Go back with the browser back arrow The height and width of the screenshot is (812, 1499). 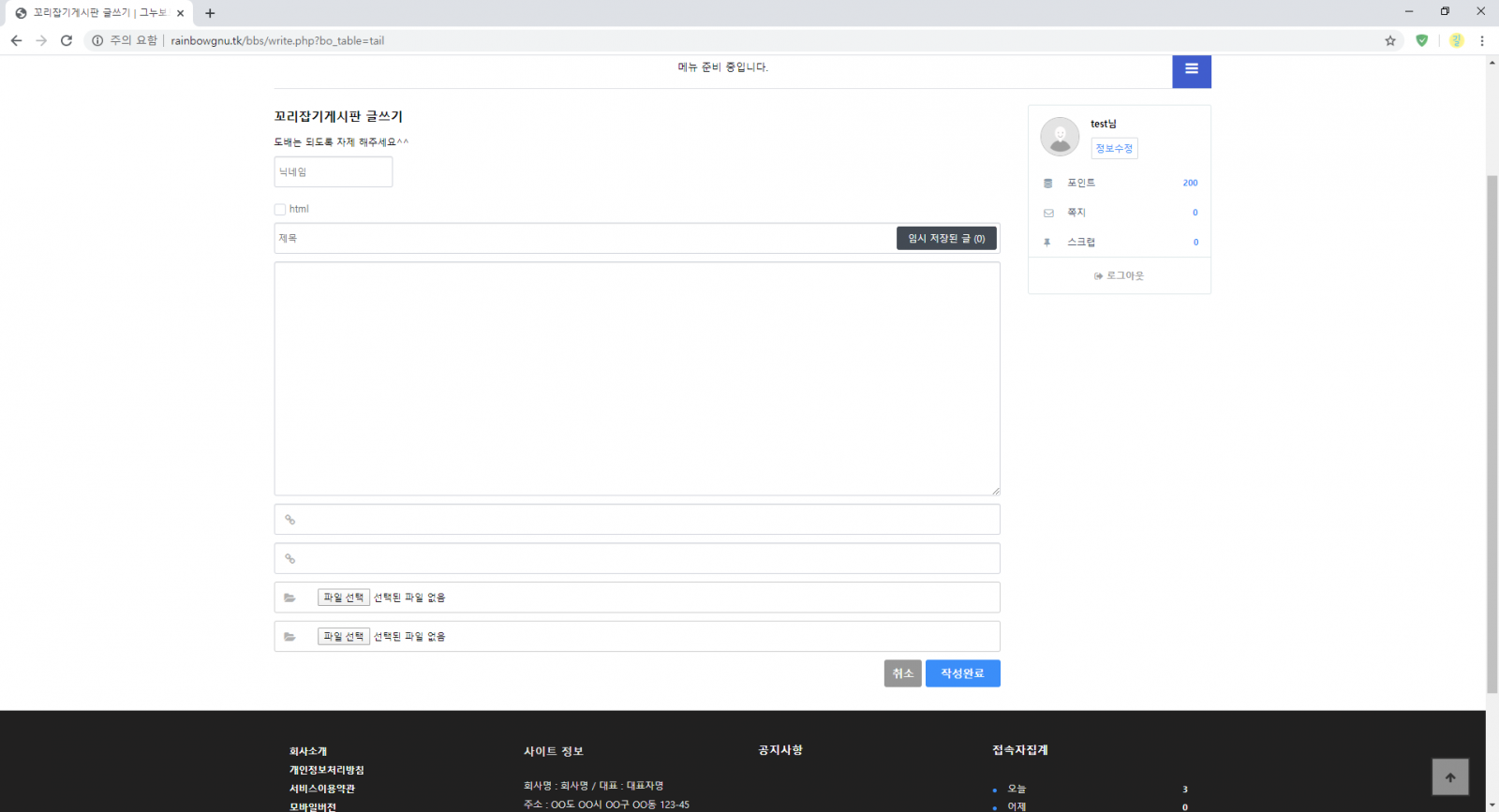(x=16, y=40)
